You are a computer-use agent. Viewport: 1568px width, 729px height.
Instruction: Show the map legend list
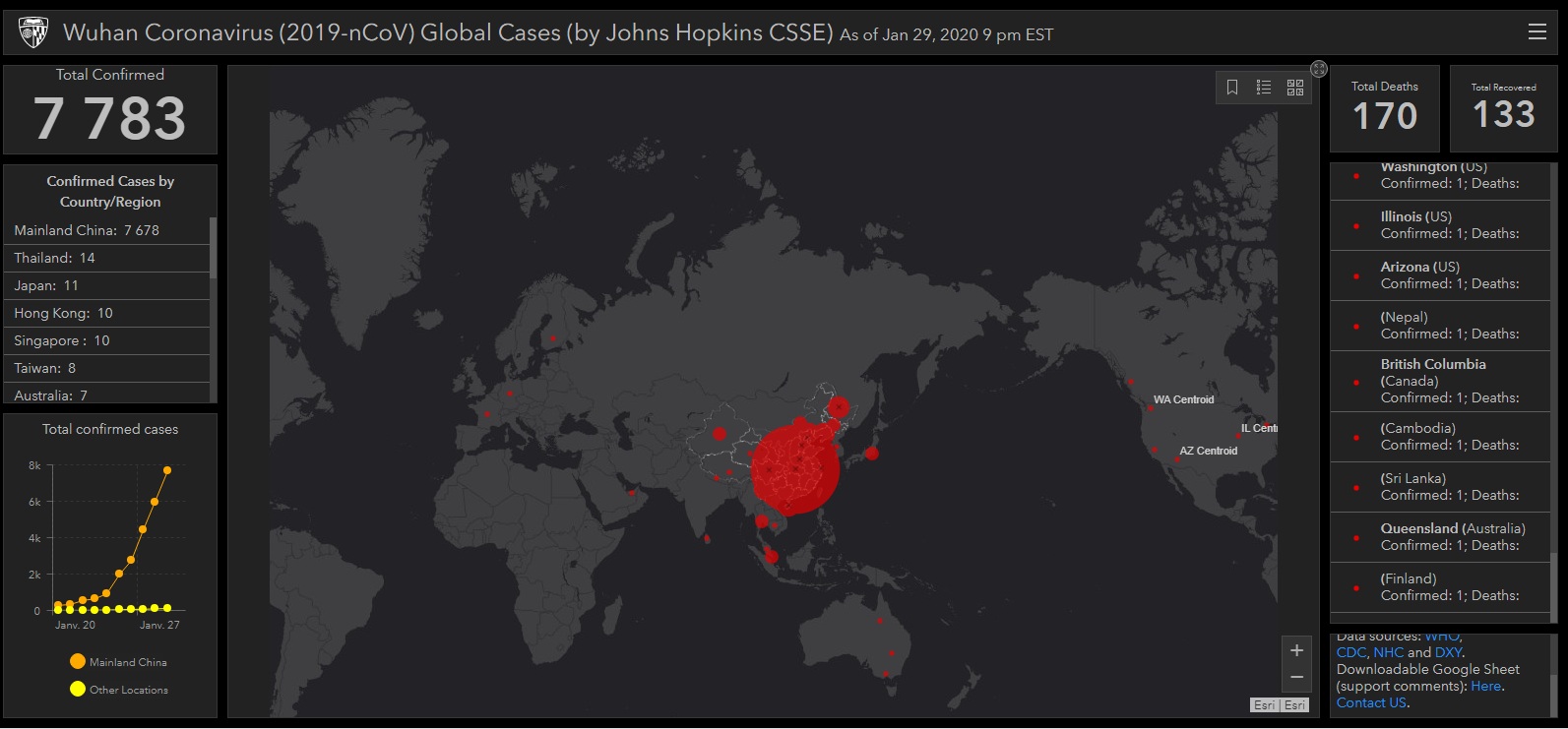coord(1264,88)
